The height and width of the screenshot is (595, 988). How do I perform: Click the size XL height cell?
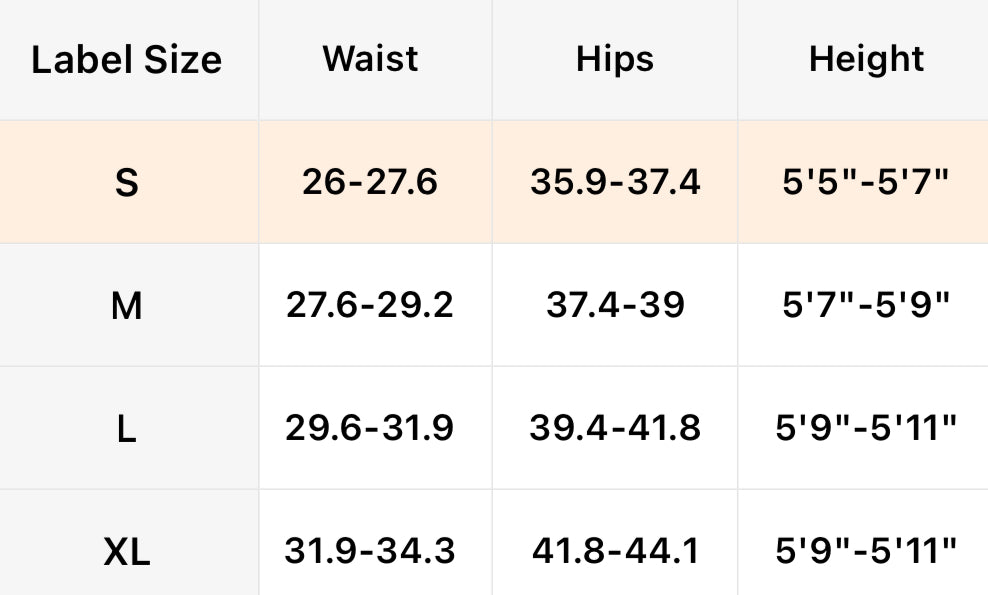[866, 550]
